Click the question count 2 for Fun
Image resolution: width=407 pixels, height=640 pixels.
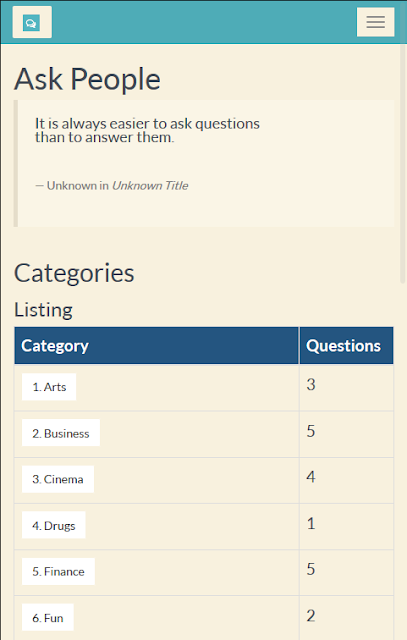click(x=311, y=616)
